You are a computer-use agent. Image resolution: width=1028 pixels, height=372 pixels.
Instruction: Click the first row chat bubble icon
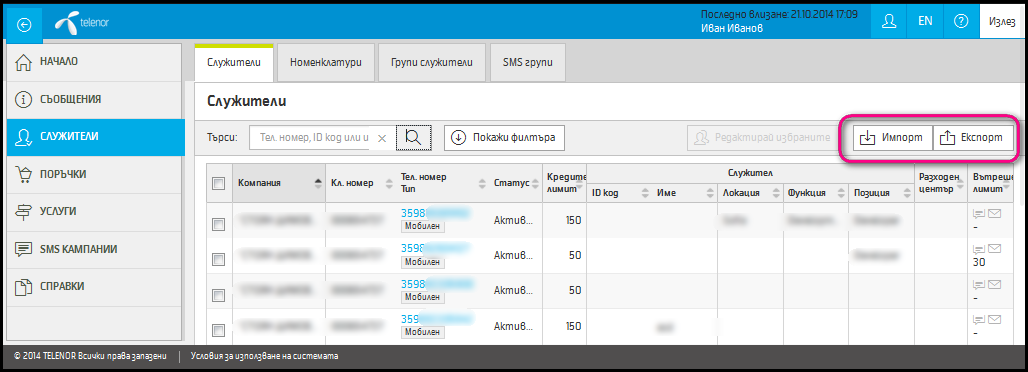click(979, 214)
